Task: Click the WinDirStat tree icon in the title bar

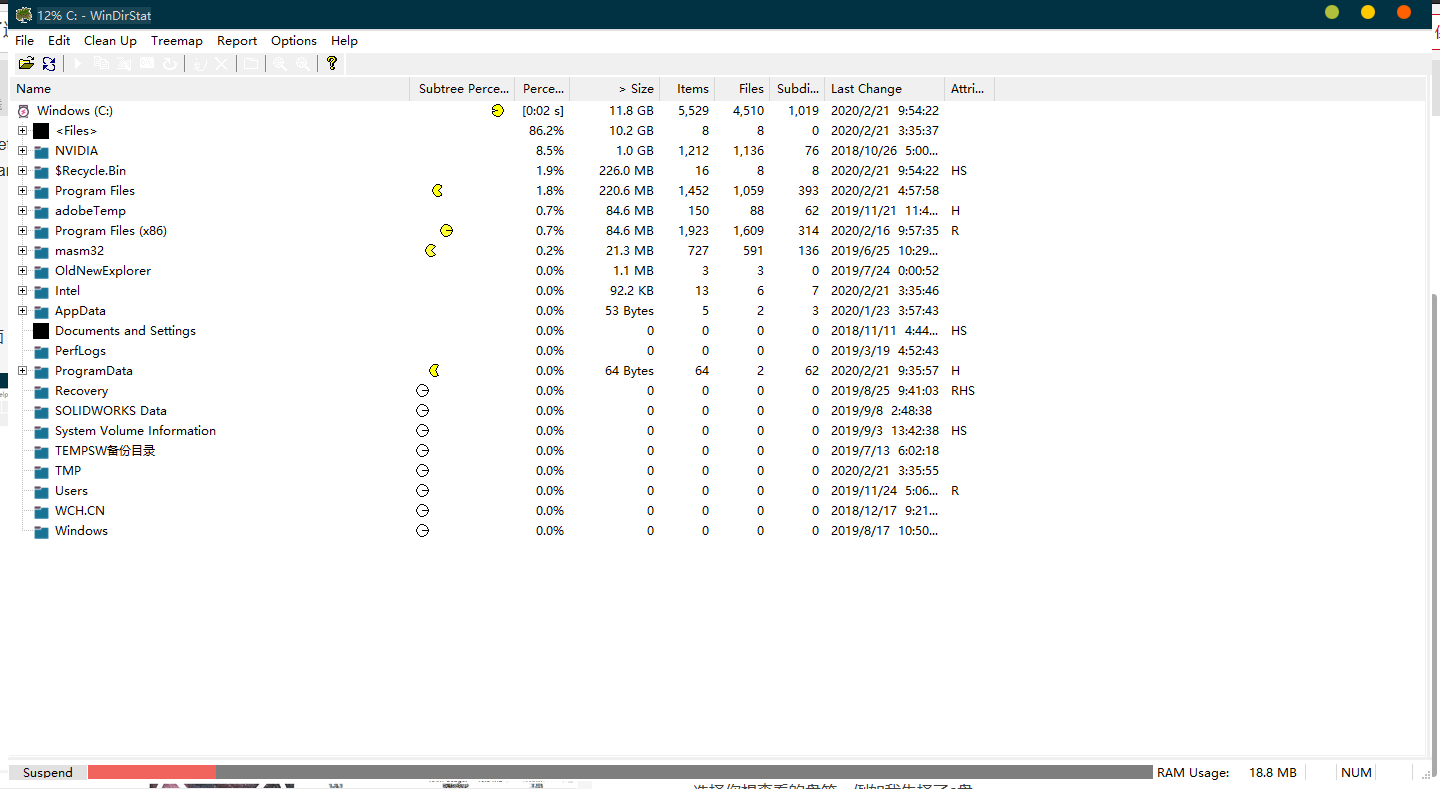Action: point(24,15)
